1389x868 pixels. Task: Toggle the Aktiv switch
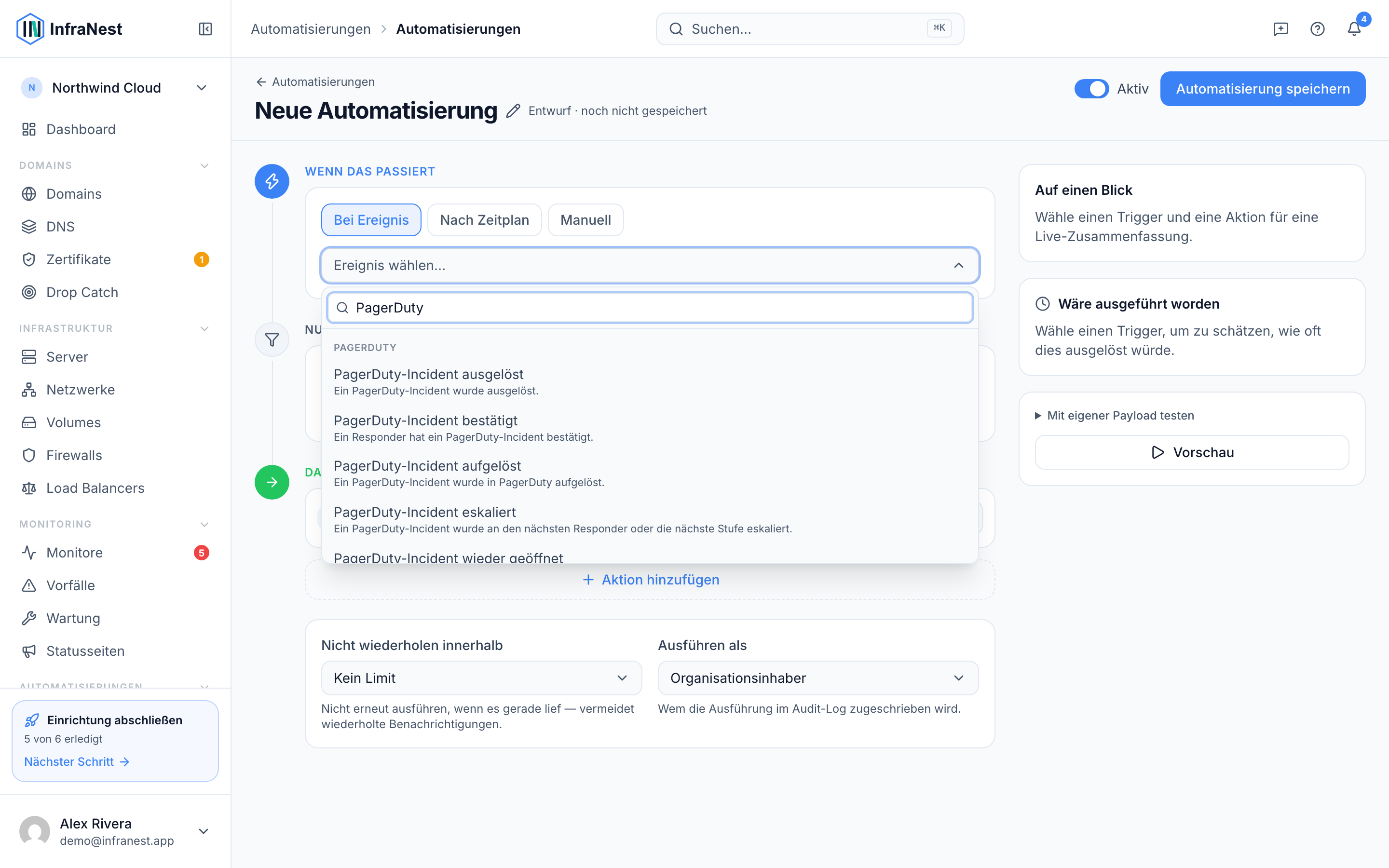[1091, 89]
